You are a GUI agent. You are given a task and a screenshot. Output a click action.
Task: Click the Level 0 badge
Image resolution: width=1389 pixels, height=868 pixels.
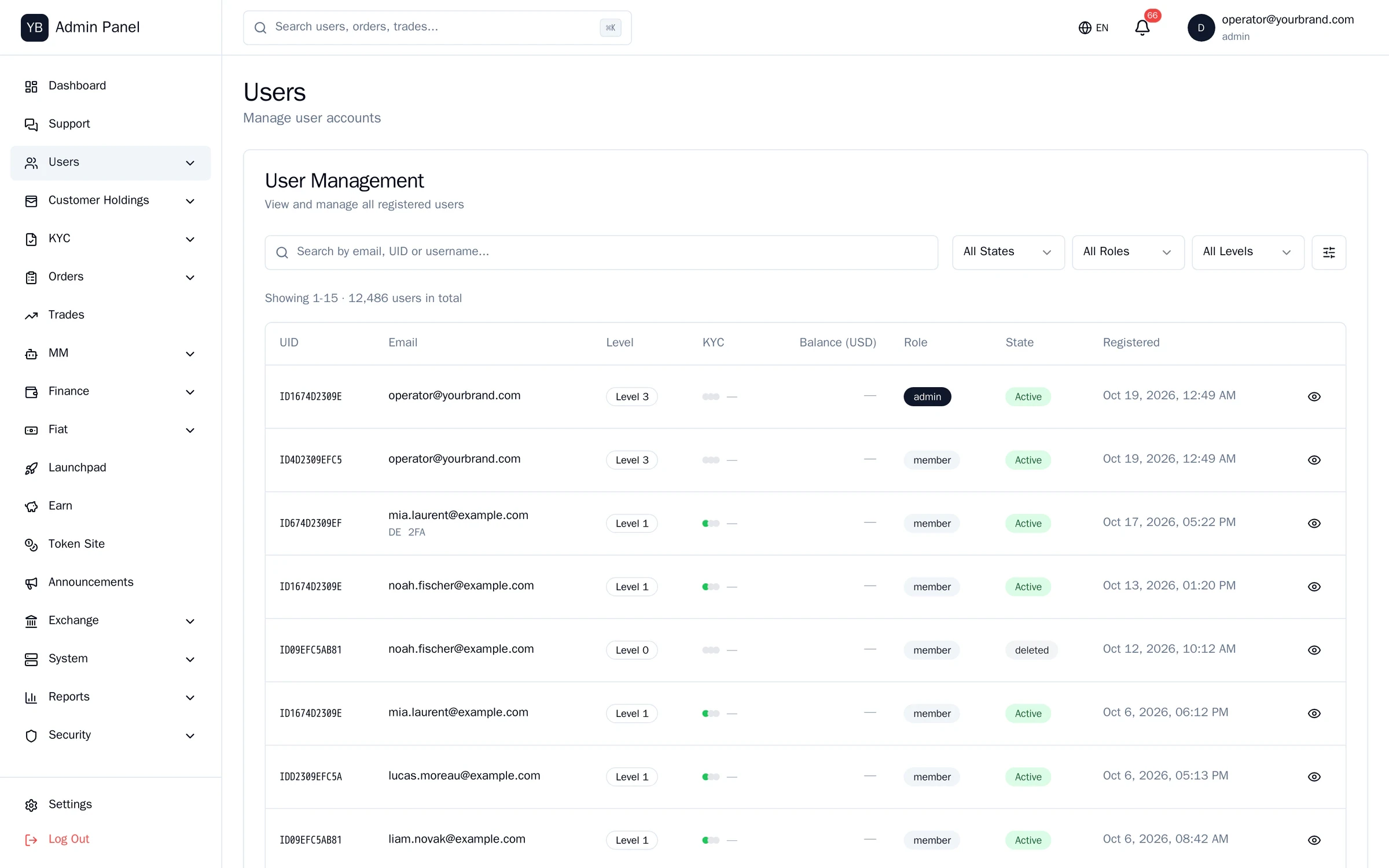click(632, 650)
